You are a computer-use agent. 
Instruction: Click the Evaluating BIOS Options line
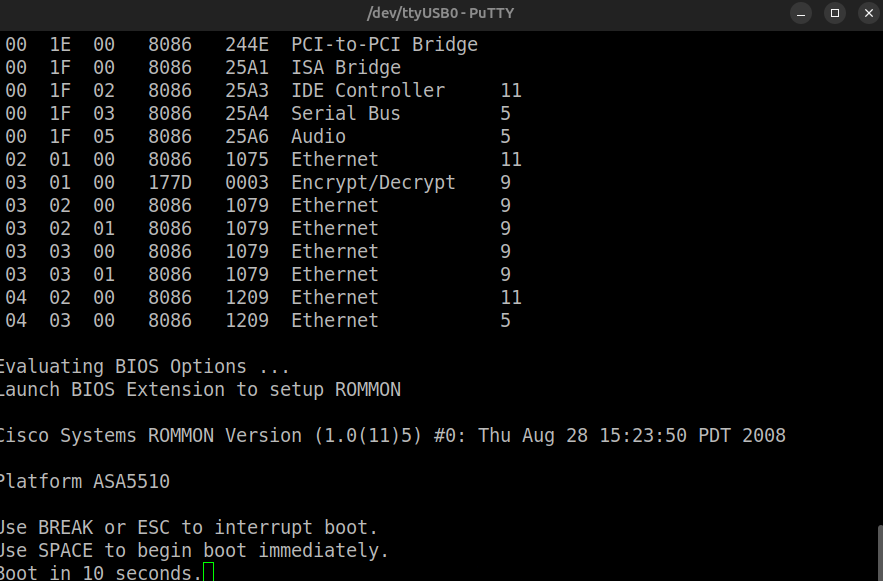point(144,367)
